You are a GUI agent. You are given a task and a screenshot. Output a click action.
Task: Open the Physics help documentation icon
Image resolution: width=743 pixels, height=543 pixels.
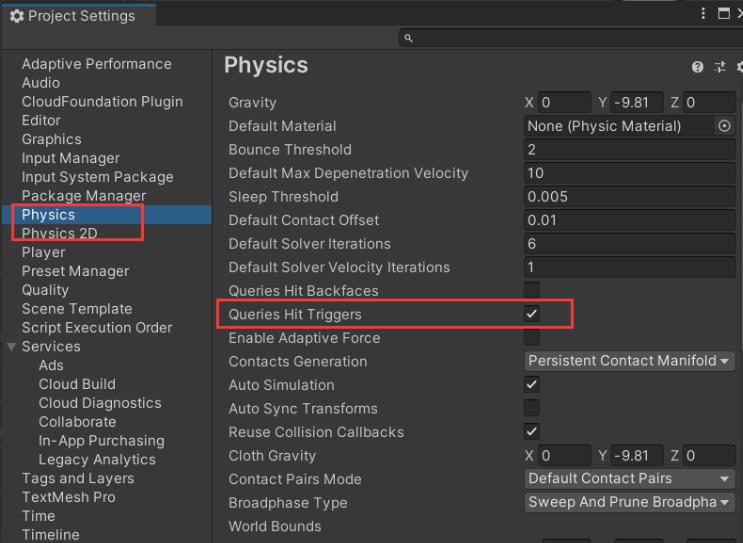697,67
